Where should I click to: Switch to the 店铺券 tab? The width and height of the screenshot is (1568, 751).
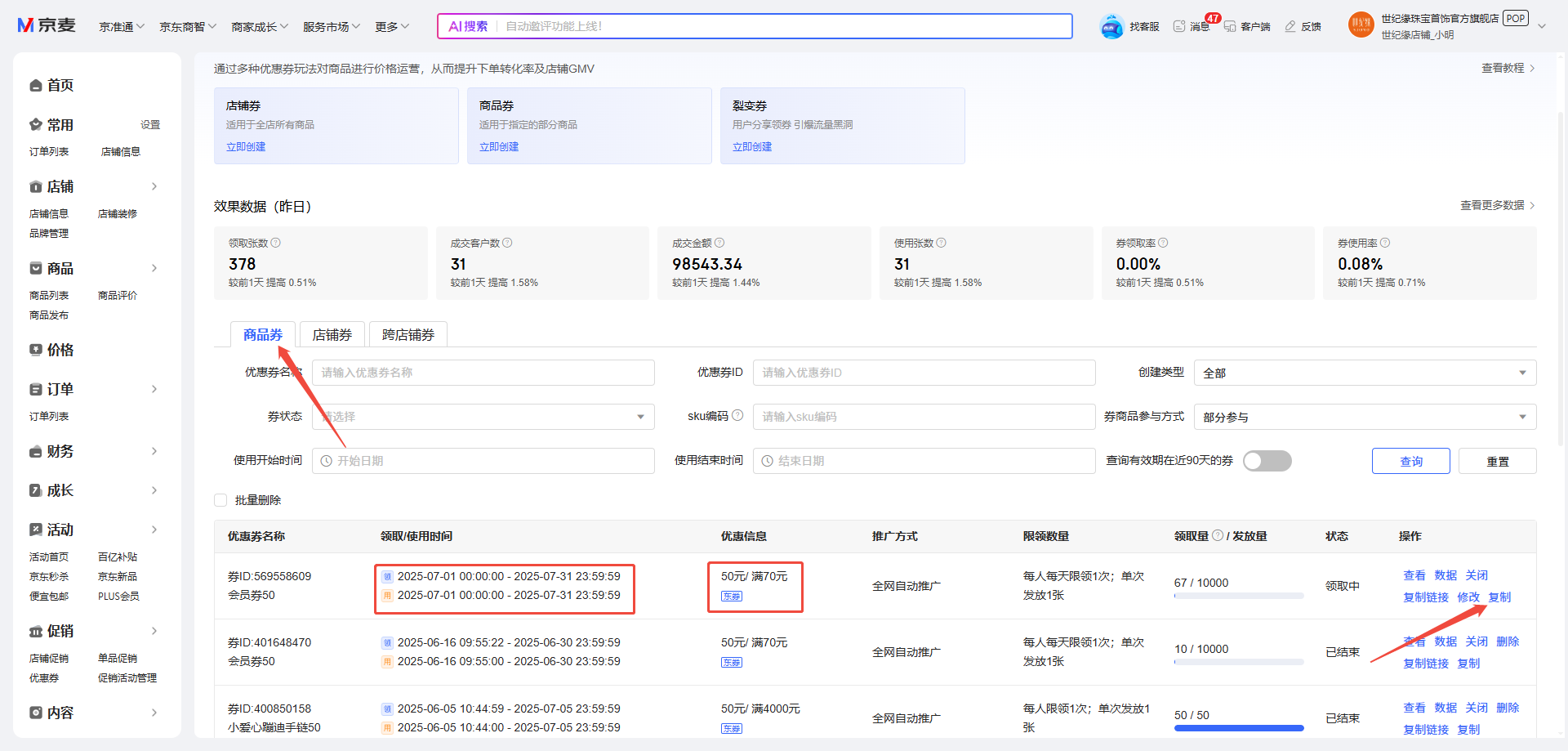click(332, 335)
